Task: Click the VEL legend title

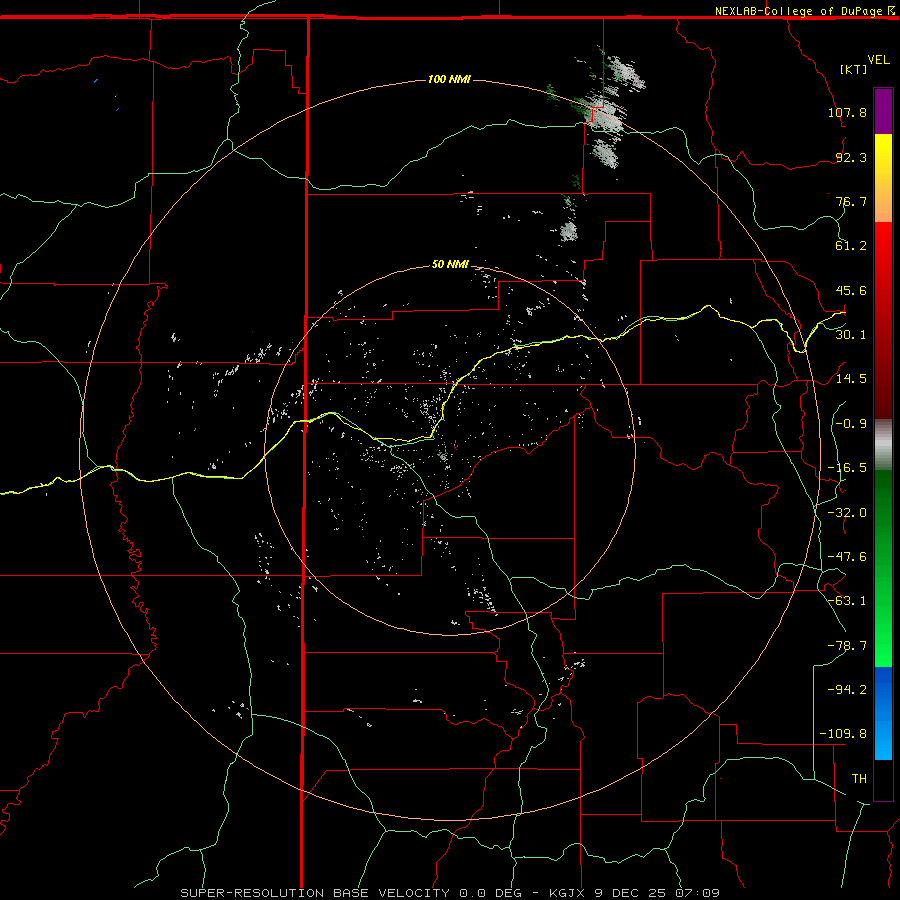Action: point(878,60)
